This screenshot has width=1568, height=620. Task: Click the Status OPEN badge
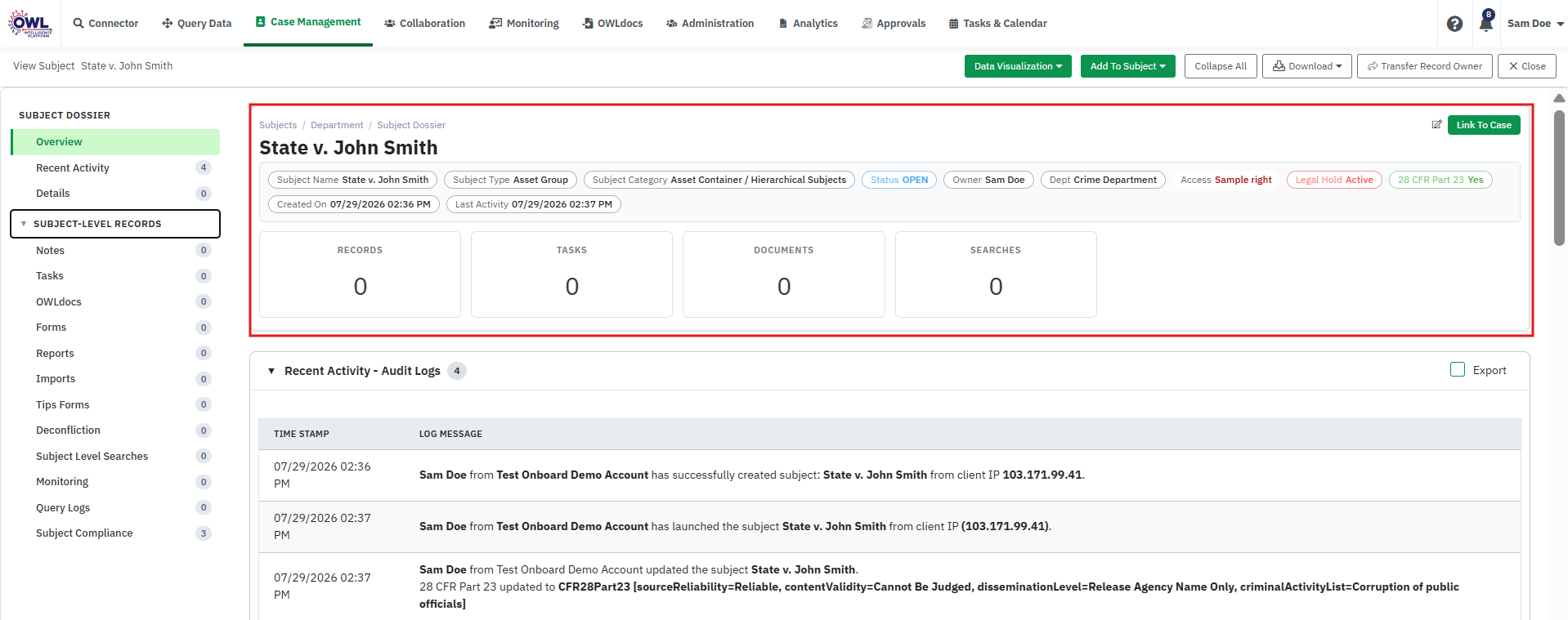(x=899, y=180)
